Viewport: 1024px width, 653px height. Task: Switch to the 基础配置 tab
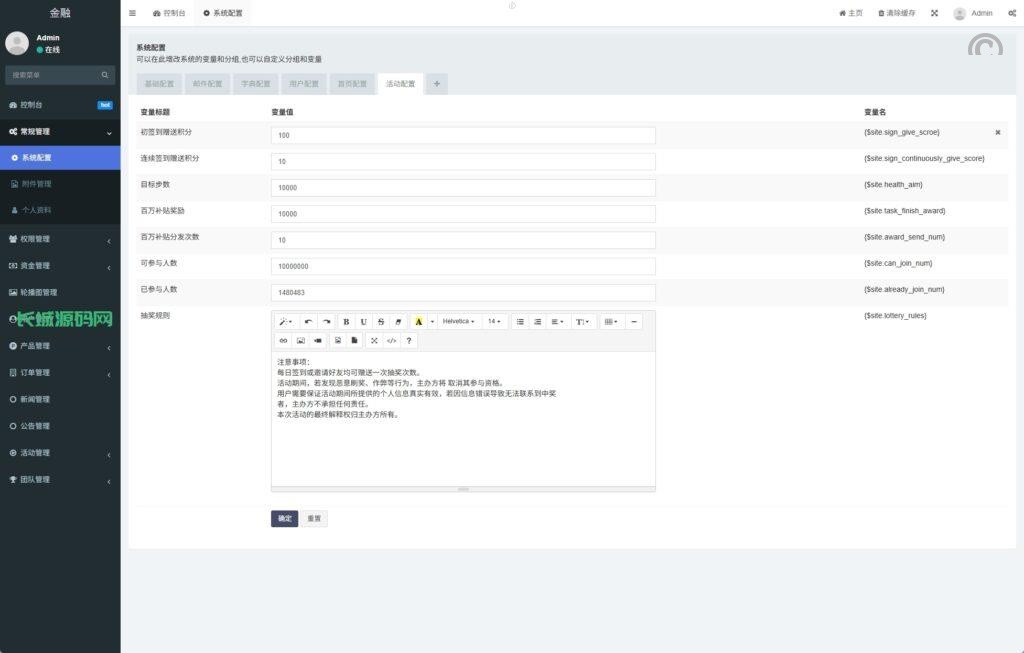click(159, 84)
